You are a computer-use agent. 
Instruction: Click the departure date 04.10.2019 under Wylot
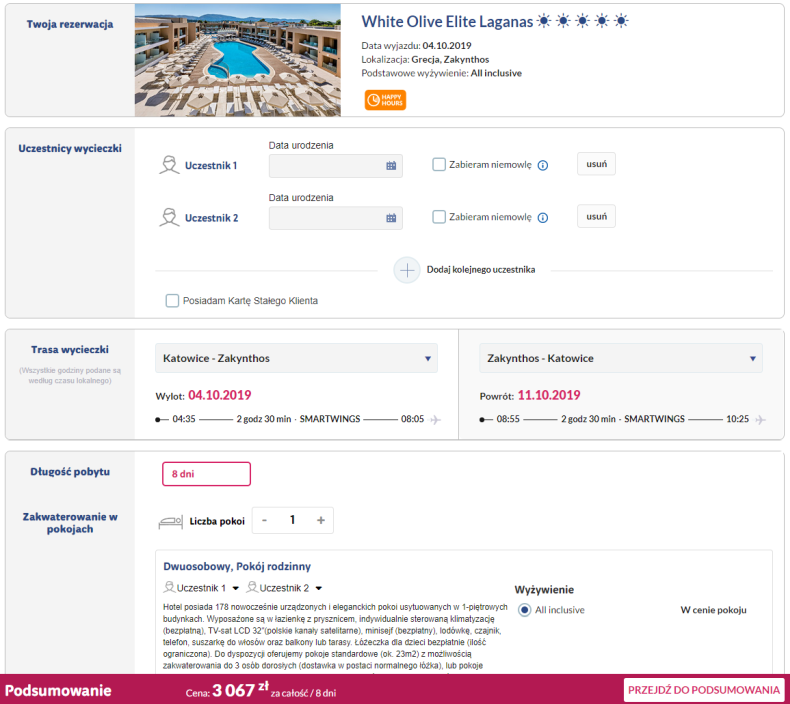(x=220, y=396)
